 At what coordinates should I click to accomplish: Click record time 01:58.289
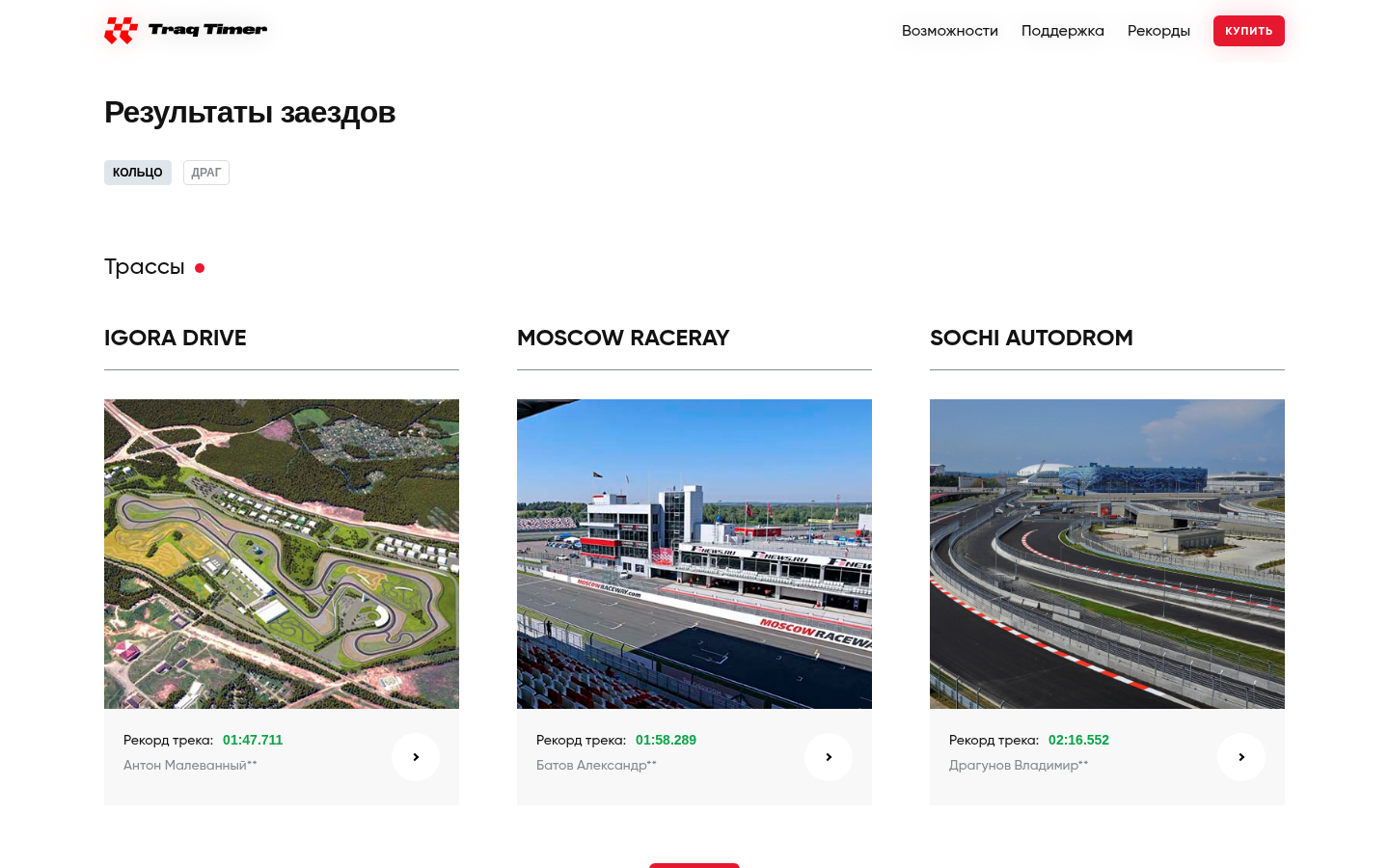(x=666, y=740)
